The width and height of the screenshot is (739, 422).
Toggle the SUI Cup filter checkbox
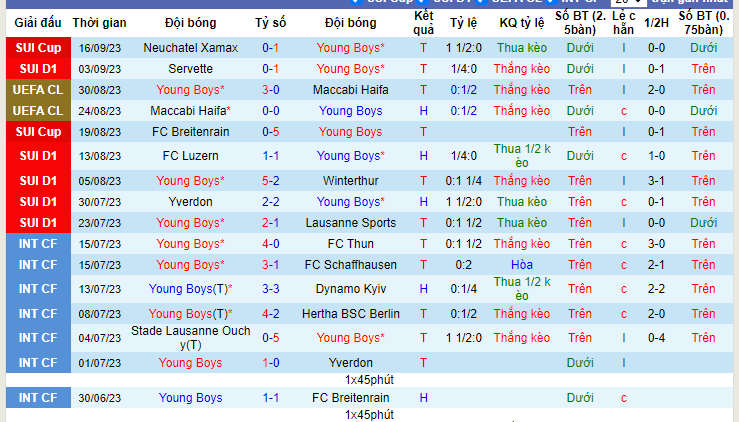[357, 1]
